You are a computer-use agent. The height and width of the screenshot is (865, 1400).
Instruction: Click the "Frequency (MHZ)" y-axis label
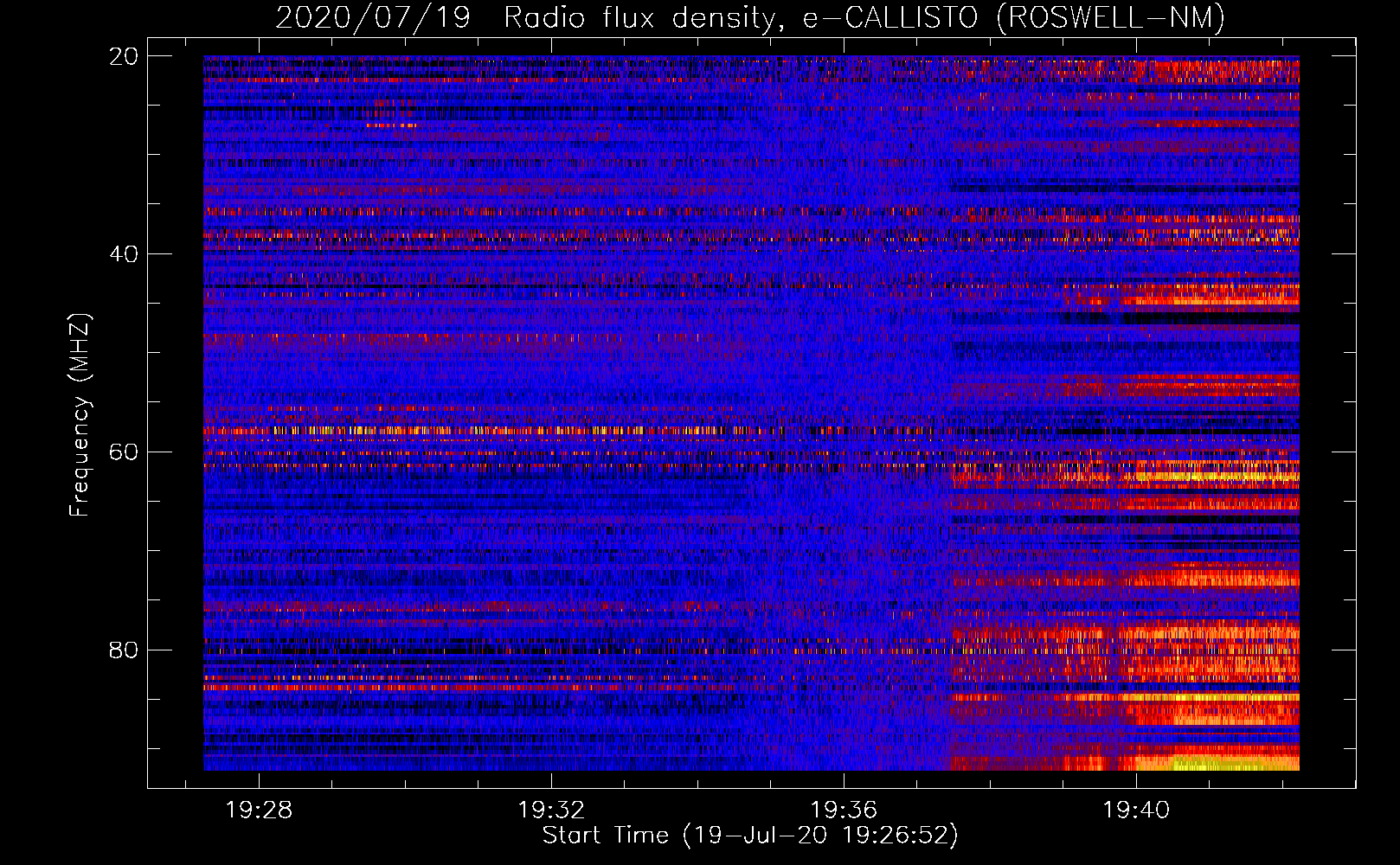[79, 415]
